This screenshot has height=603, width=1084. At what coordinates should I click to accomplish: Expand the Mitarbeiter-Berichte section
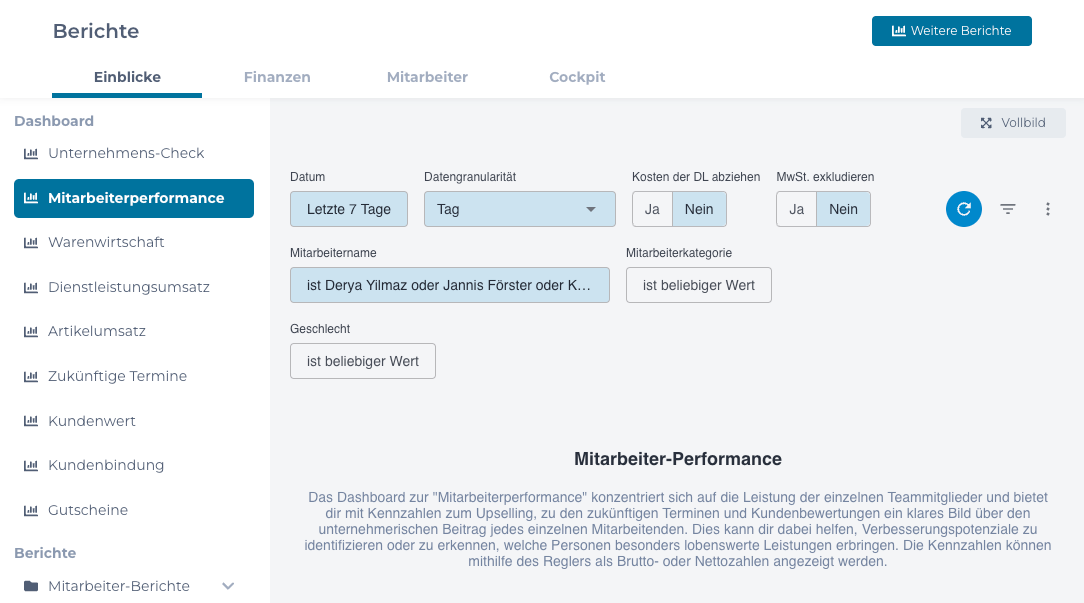click(x=227, y=586)
